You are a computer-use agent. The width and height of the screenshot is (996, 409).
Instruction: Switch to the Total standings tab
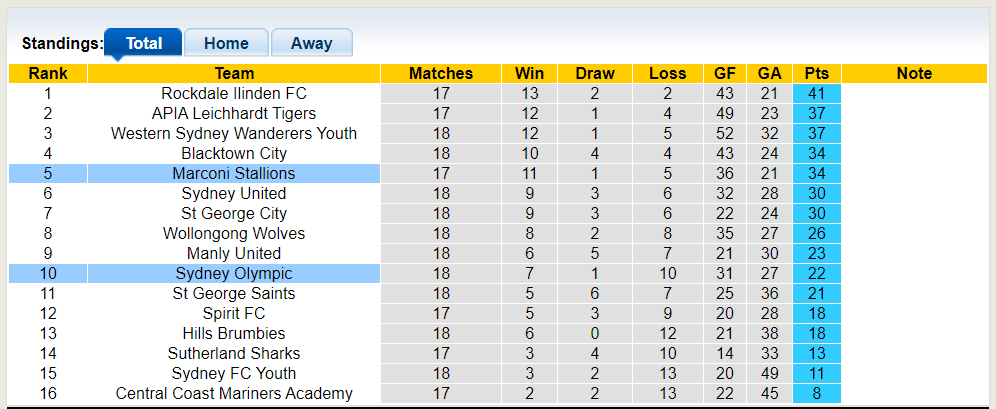pyautogui.click(x=143, y=43)
